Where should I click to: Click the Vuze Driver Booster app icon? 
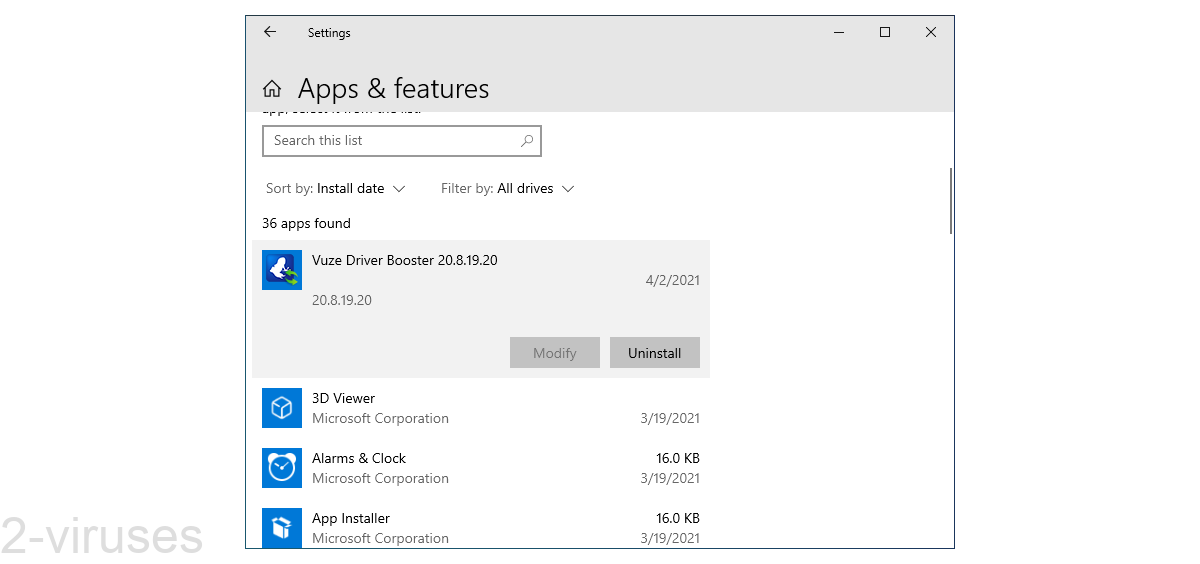click(282, 270)
